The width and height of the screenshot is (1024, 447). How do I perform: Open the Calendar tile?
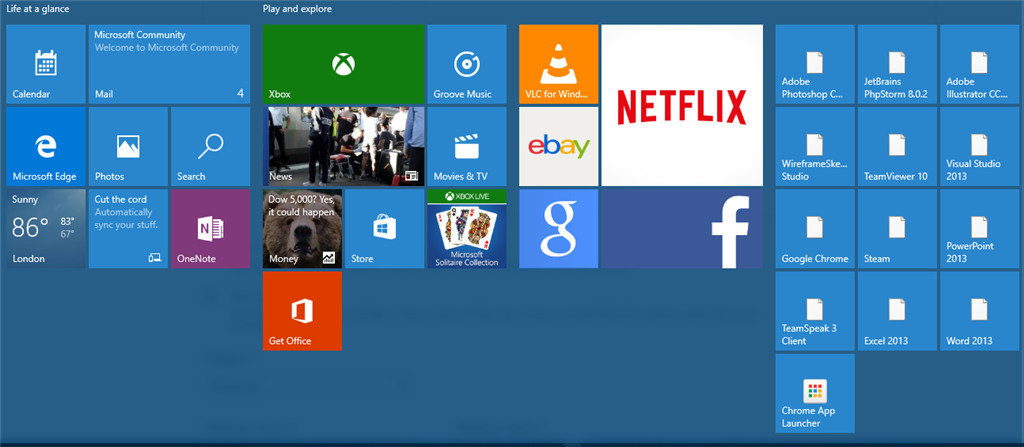[46, 64]
